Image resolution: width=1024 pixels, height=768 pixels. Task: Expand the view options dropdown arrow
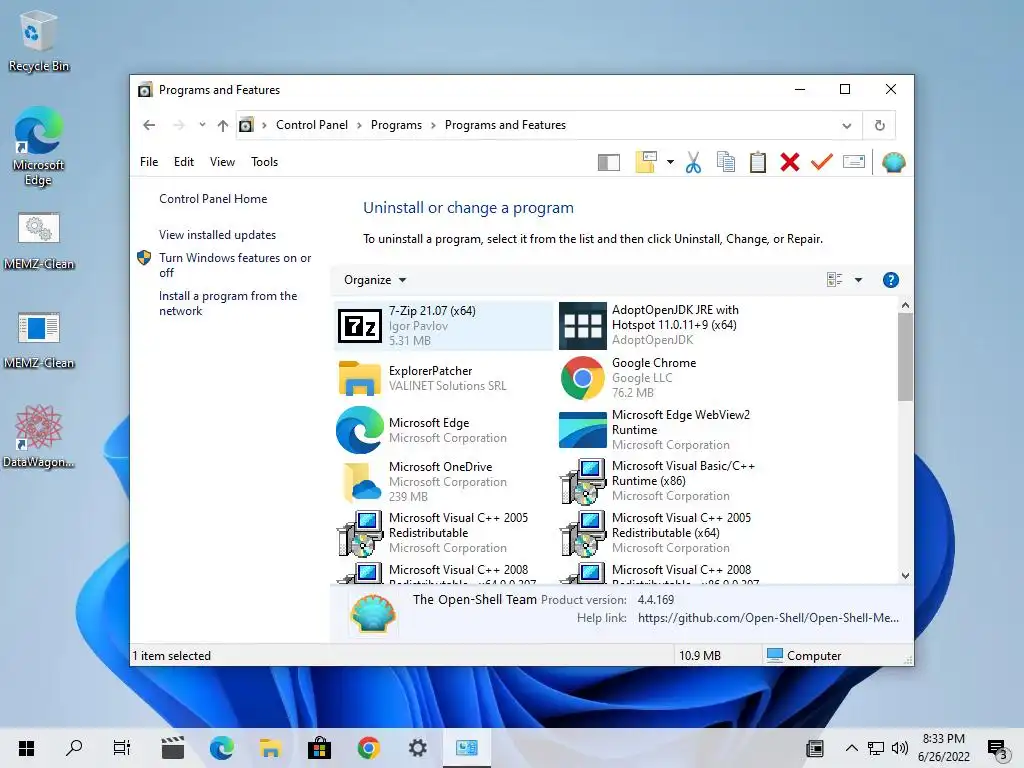coord(858,280)
